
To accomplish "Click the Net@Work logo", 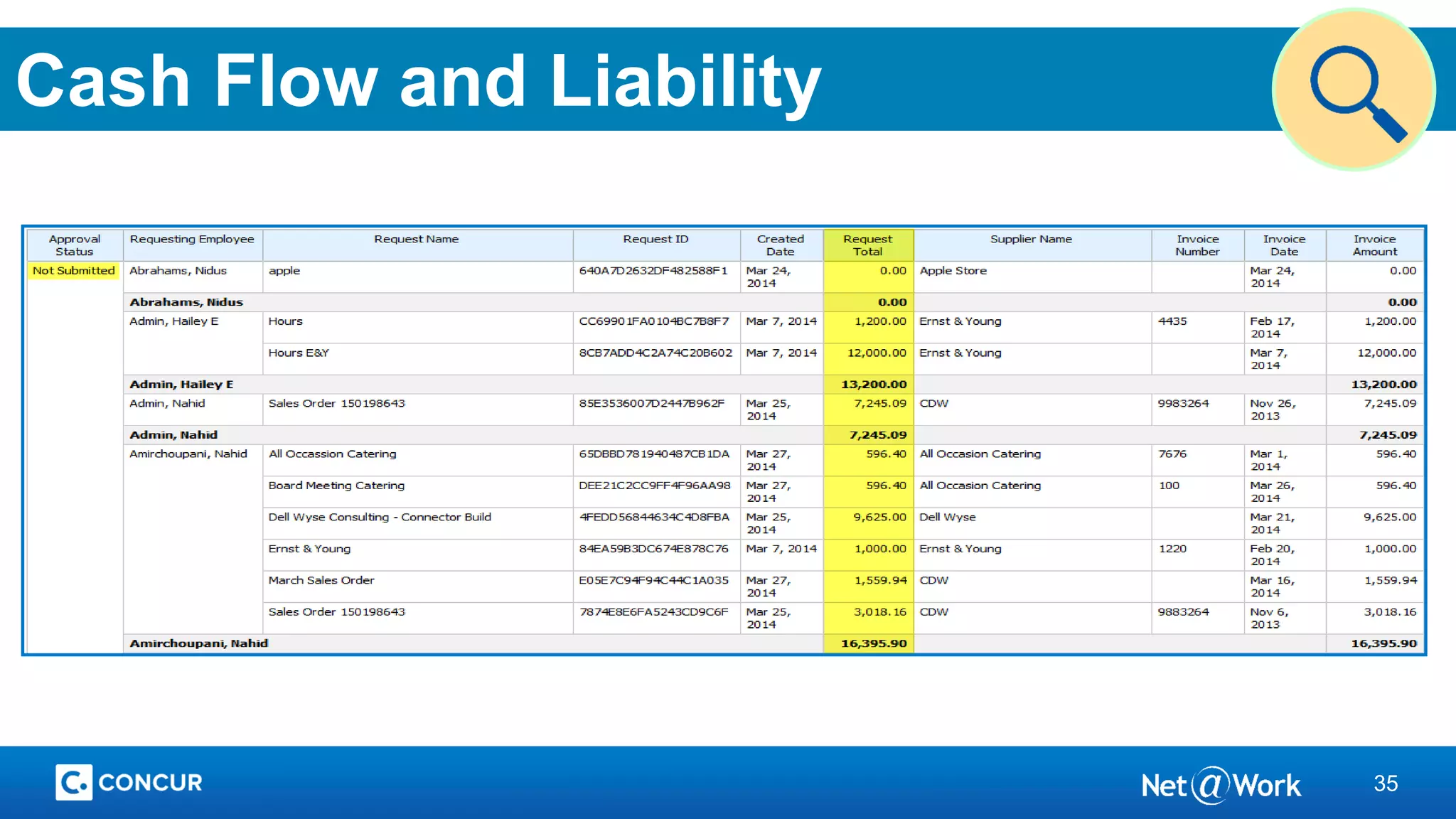I will click(x=1221, y=785).
